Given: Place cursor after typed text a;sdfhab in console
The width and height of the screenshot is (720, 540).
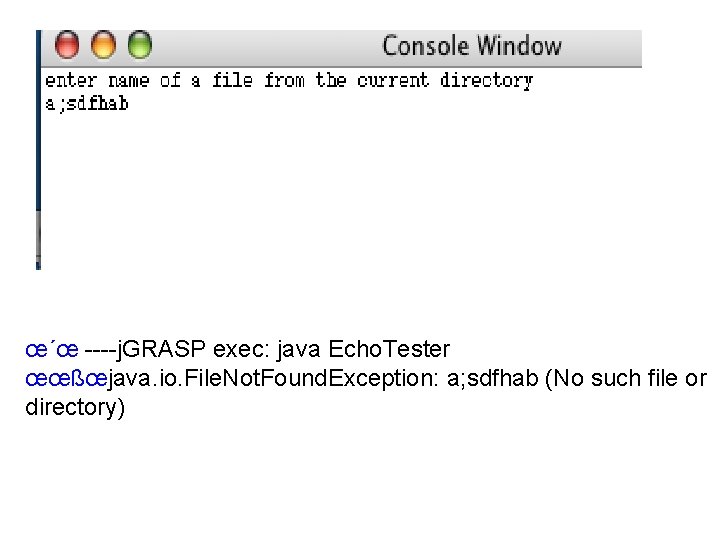Looking at the screenshot, I should click(x=130, y=104).
